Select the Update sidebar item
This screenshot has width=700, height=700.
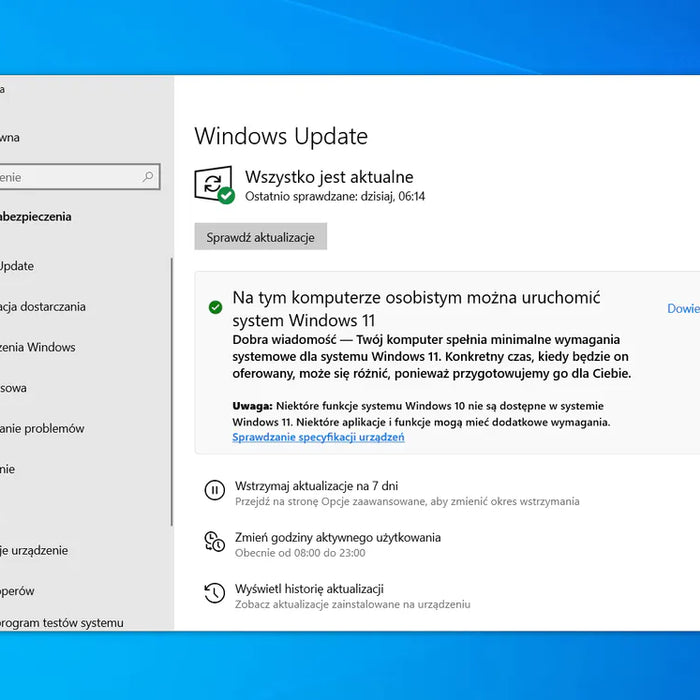pos(17,266)
